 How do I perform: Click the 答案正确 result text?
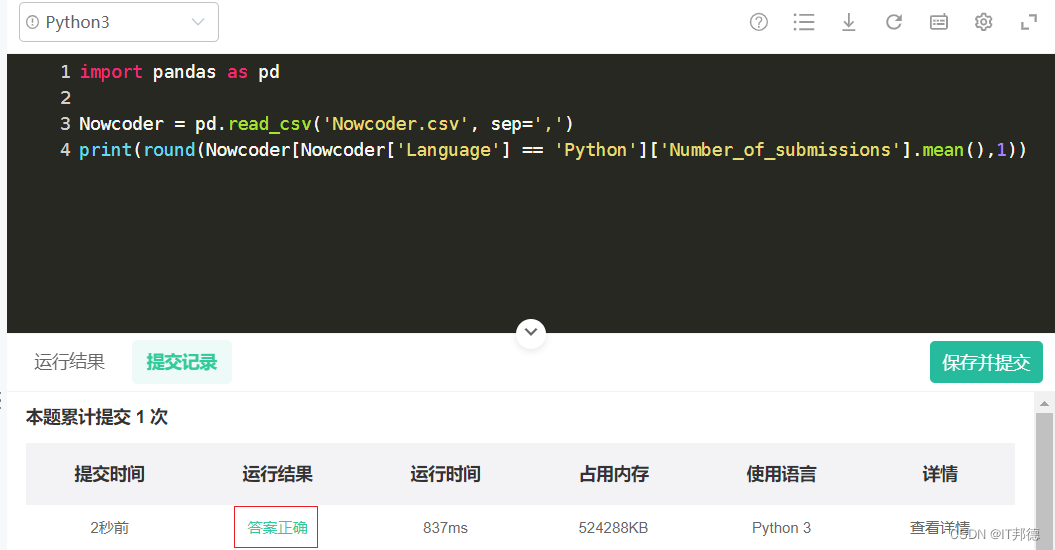pos(277,527)
